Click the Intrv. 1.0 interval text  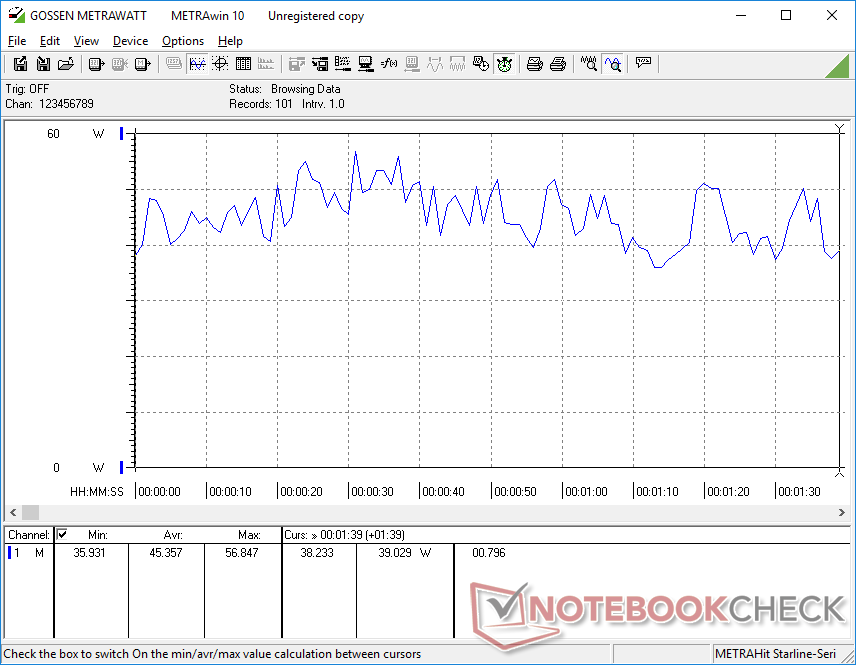tap(323, 104)
